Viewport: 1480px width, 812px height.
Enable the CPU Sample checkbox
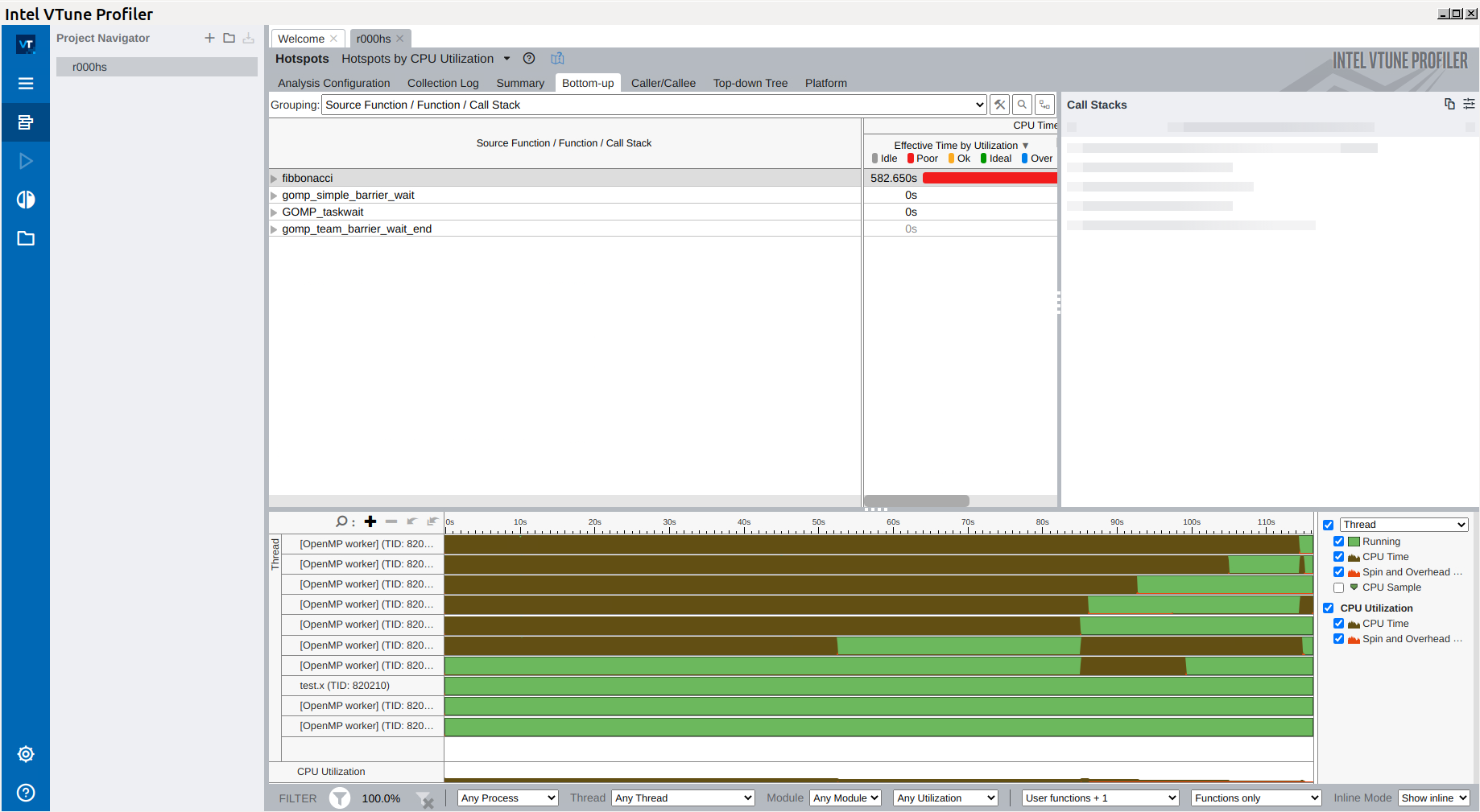click(1338, 587)
